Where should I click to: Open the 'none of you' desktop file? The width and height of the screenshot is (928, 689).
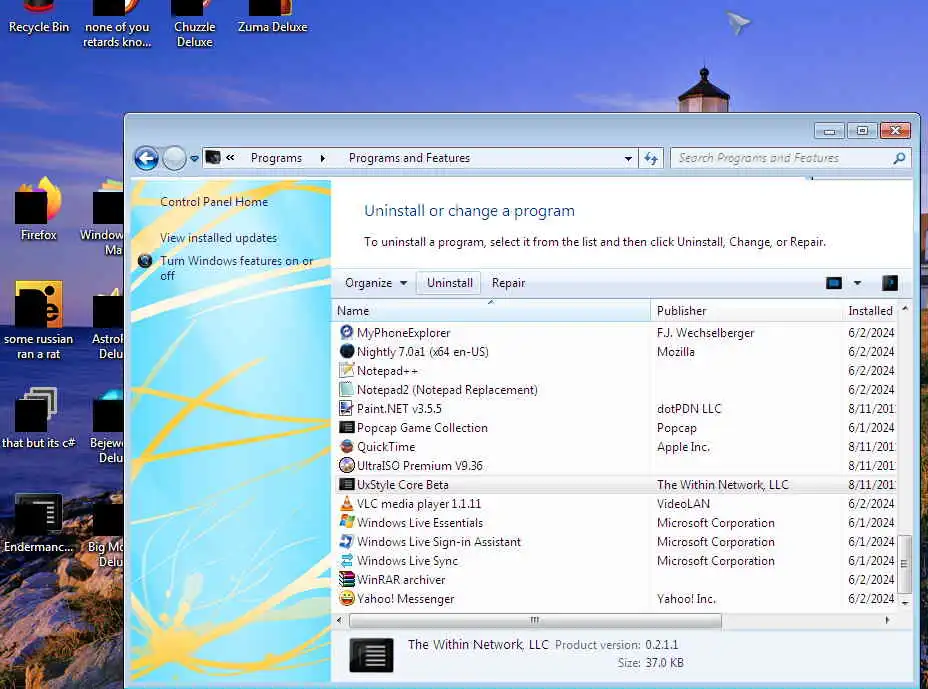(117, 25)
